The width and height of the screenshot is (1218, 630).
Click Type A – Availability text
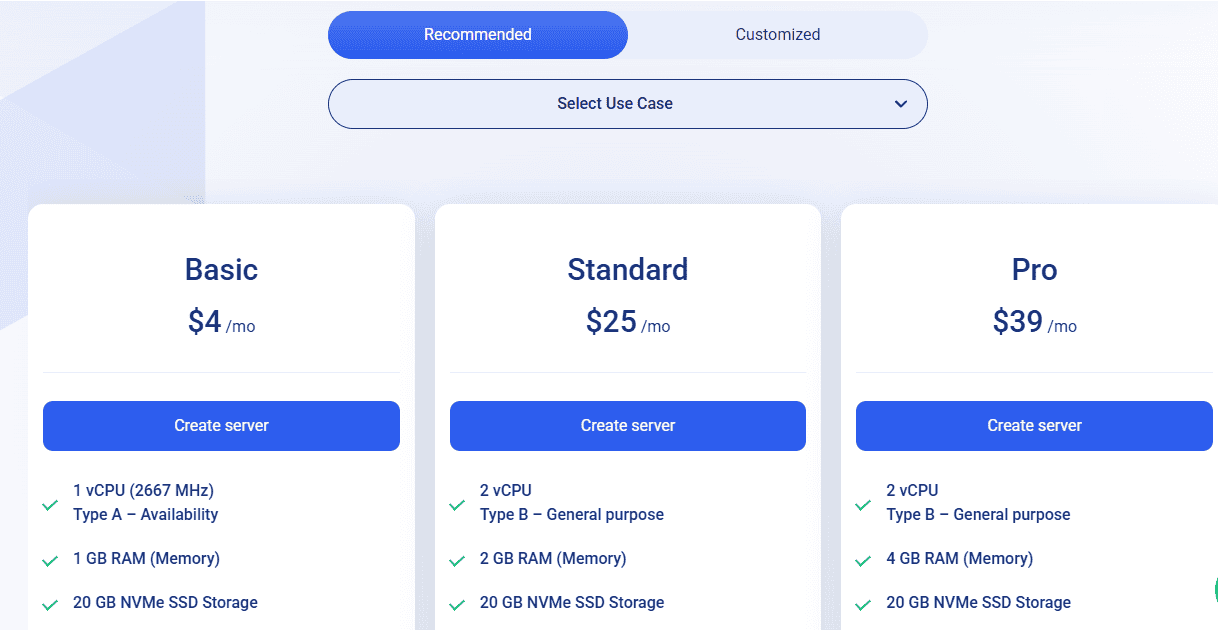pos(145,515)
